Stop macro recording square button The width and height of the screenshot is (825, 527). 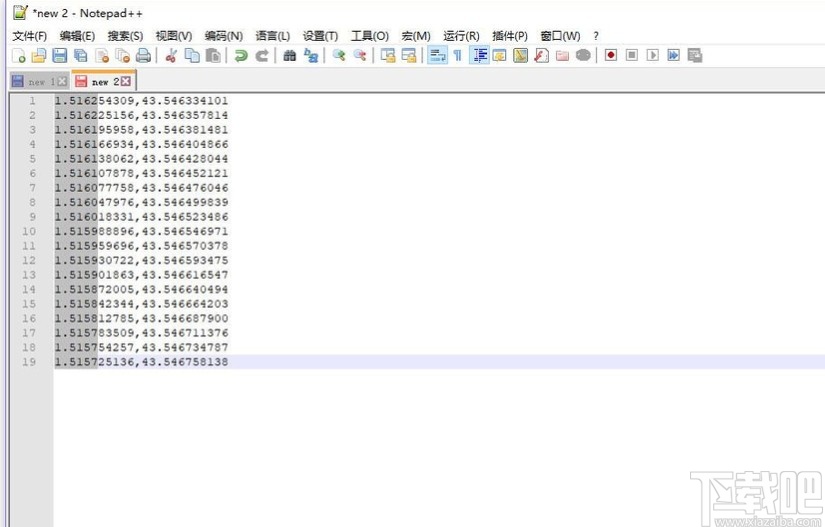(x=632, y=55)
